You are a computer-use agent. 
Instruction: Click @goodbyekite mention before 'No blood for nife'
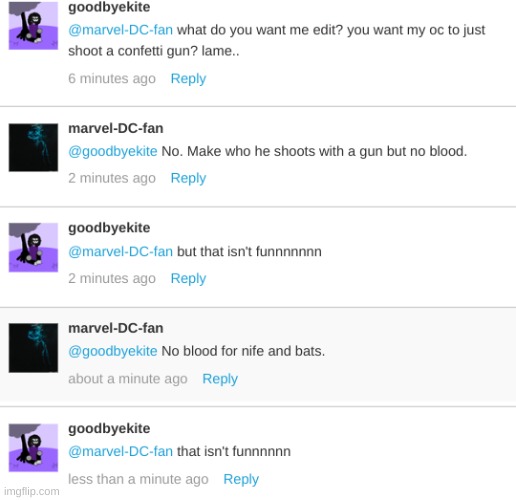click(113, 351)
